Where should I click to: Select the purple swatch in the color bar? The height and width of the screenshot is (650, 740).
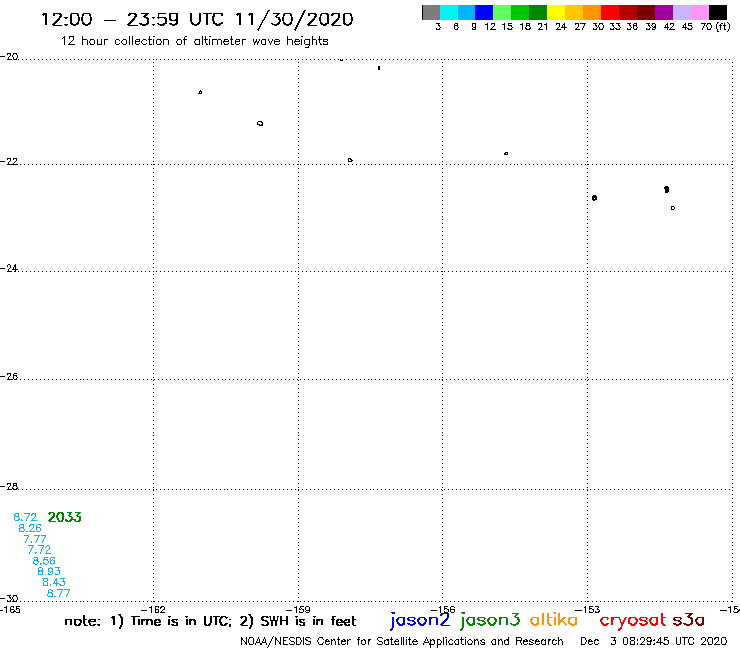click(x=664, y=12)
